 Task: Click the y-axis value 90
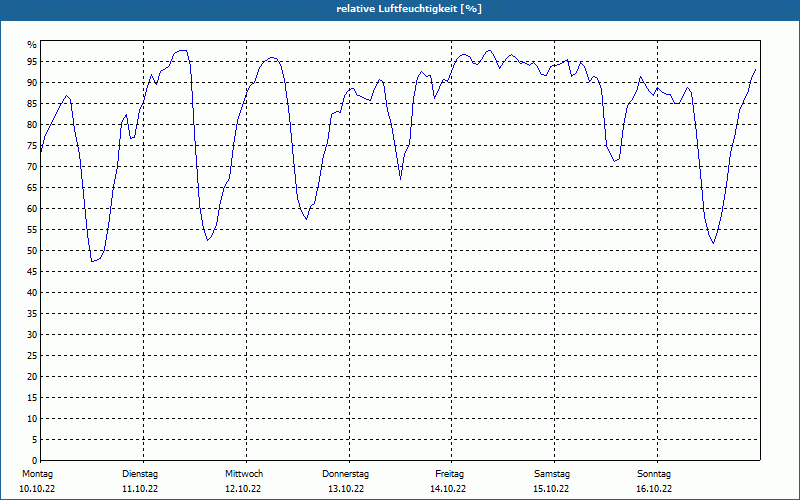pos(32,83)
